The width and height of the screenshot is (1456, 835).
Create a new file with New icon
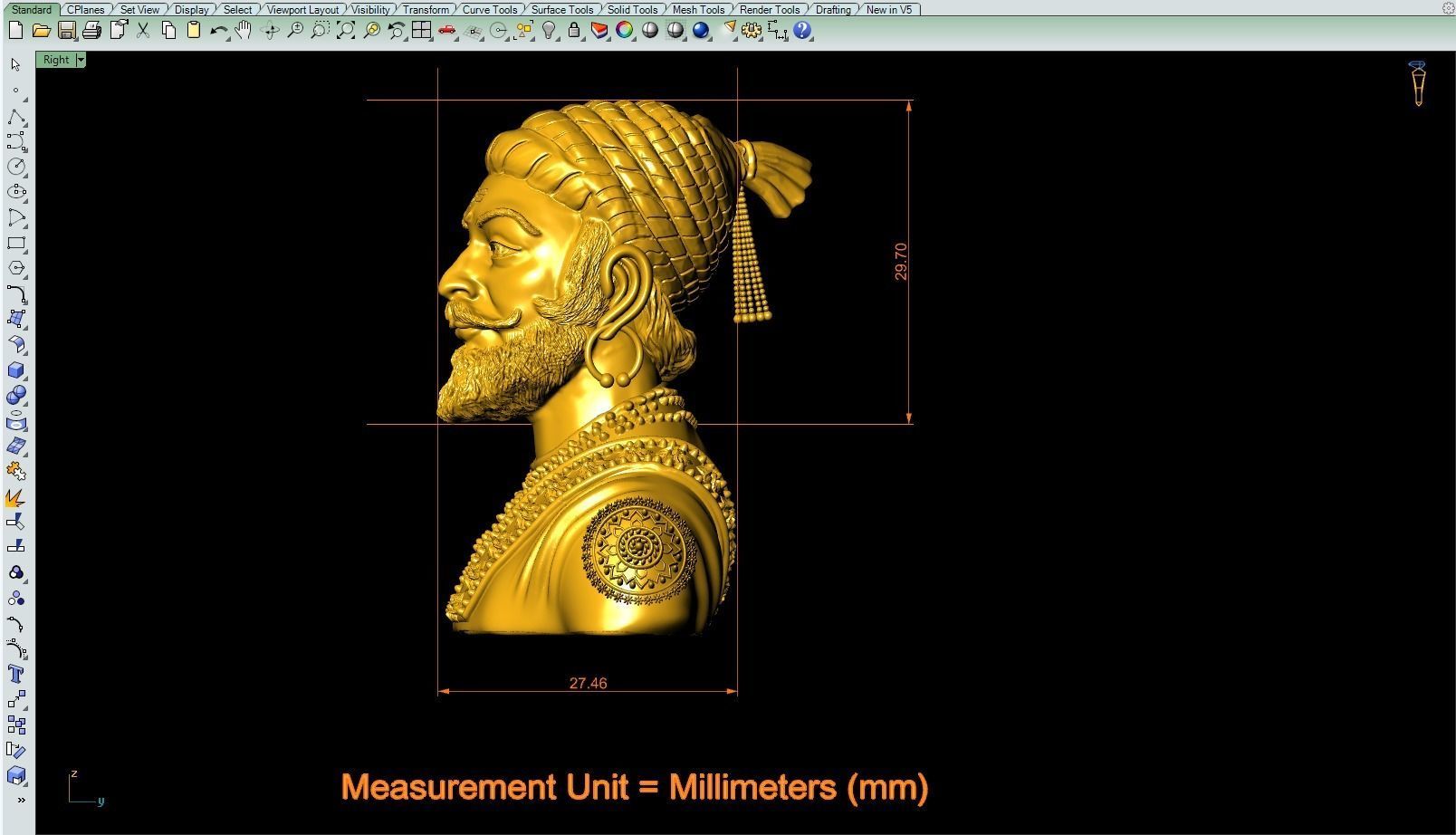pyautogui.click(x=15, y=30)
